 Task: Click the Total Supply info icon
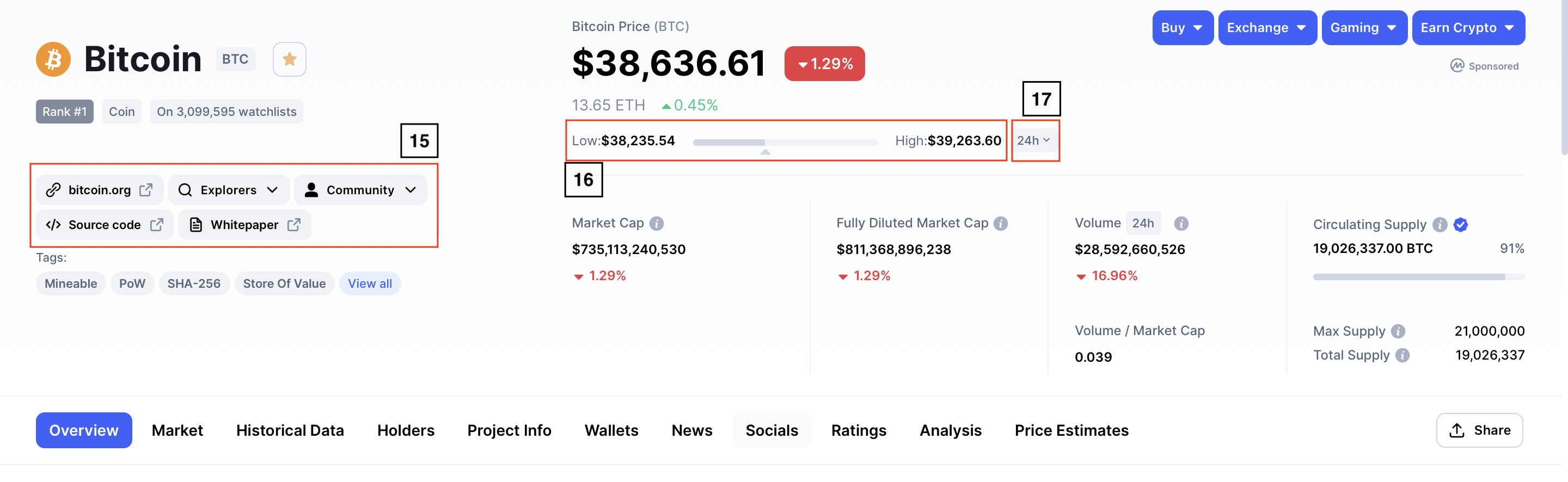pos(1402,355)
